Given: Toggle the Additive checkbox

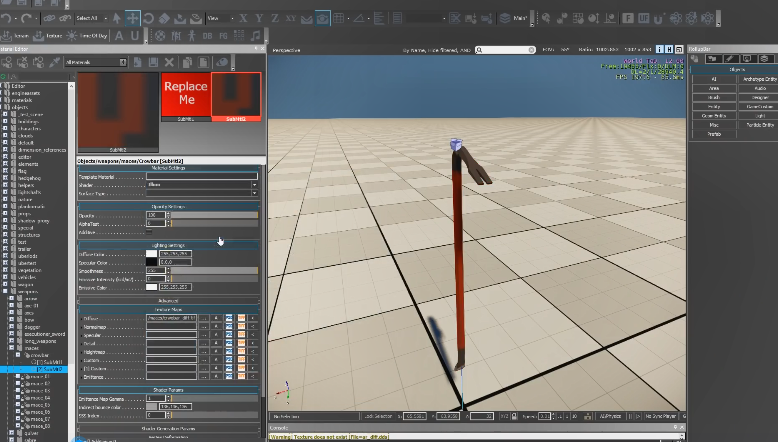Looking at the screenshot, I should [x=150, y=231].
